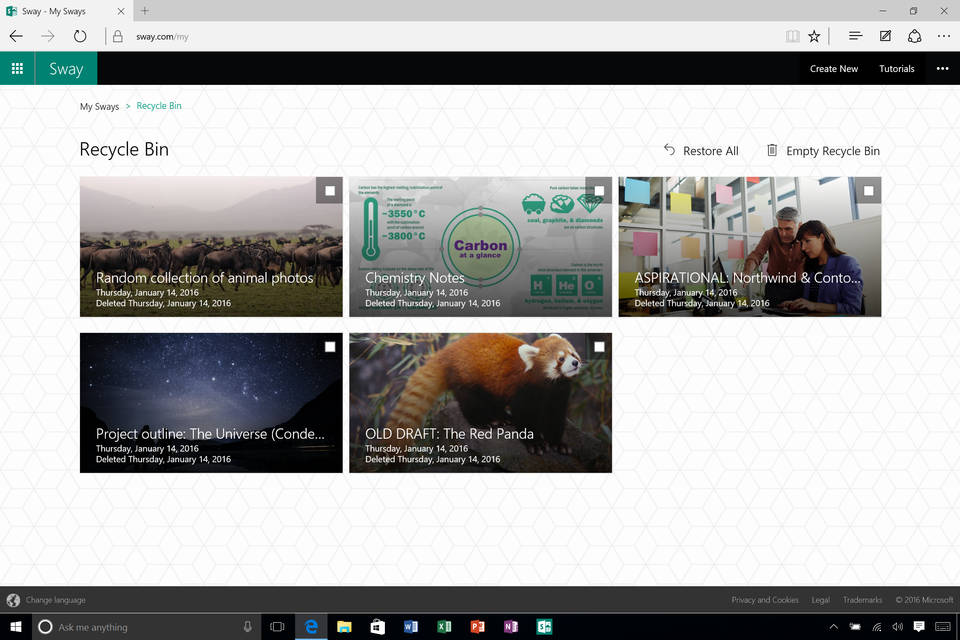Open Edge's settings and more (...) menu
This screenshot has width=960, height=640.
click(x=943, y=36)
